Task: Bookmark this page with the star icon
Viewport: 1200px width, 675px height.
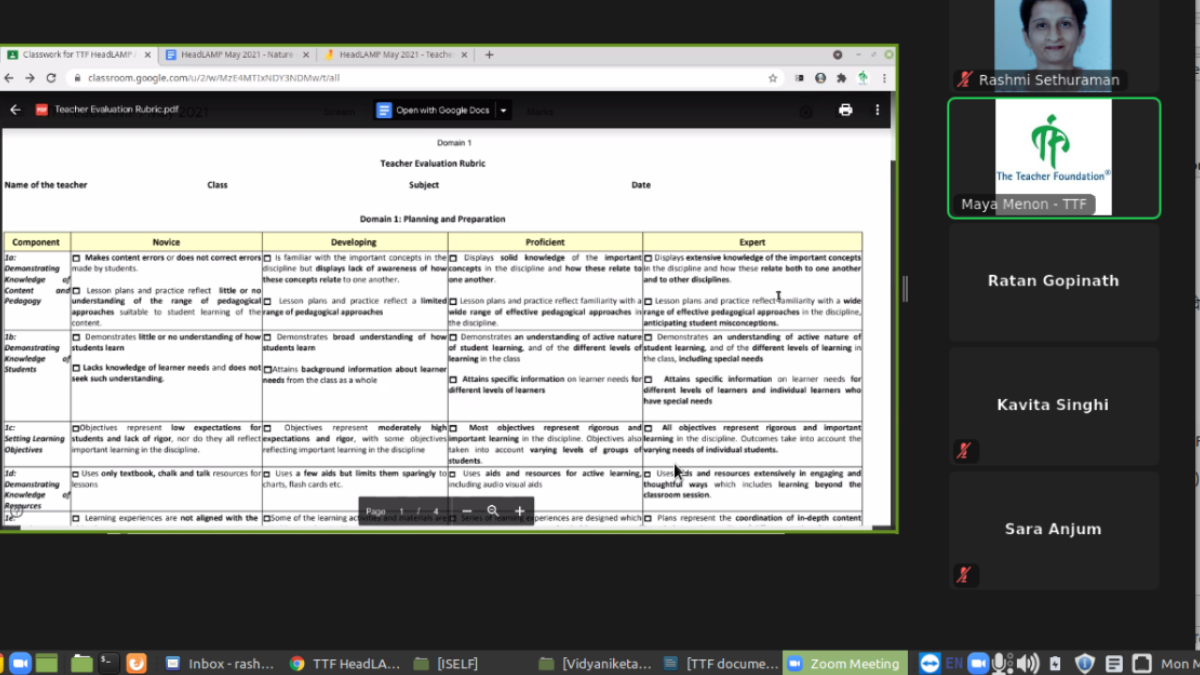Action: point(773,78)
